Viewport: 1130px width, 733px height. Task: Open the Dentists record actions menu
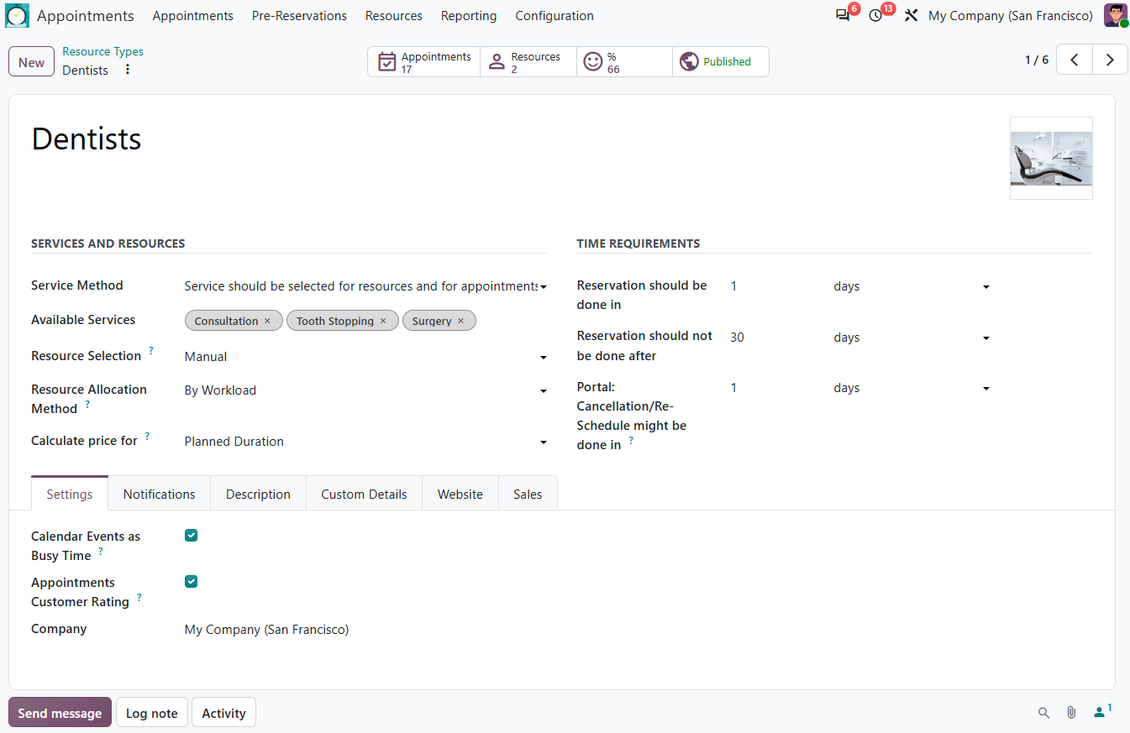pyautogui.click(x=128, y=69)
